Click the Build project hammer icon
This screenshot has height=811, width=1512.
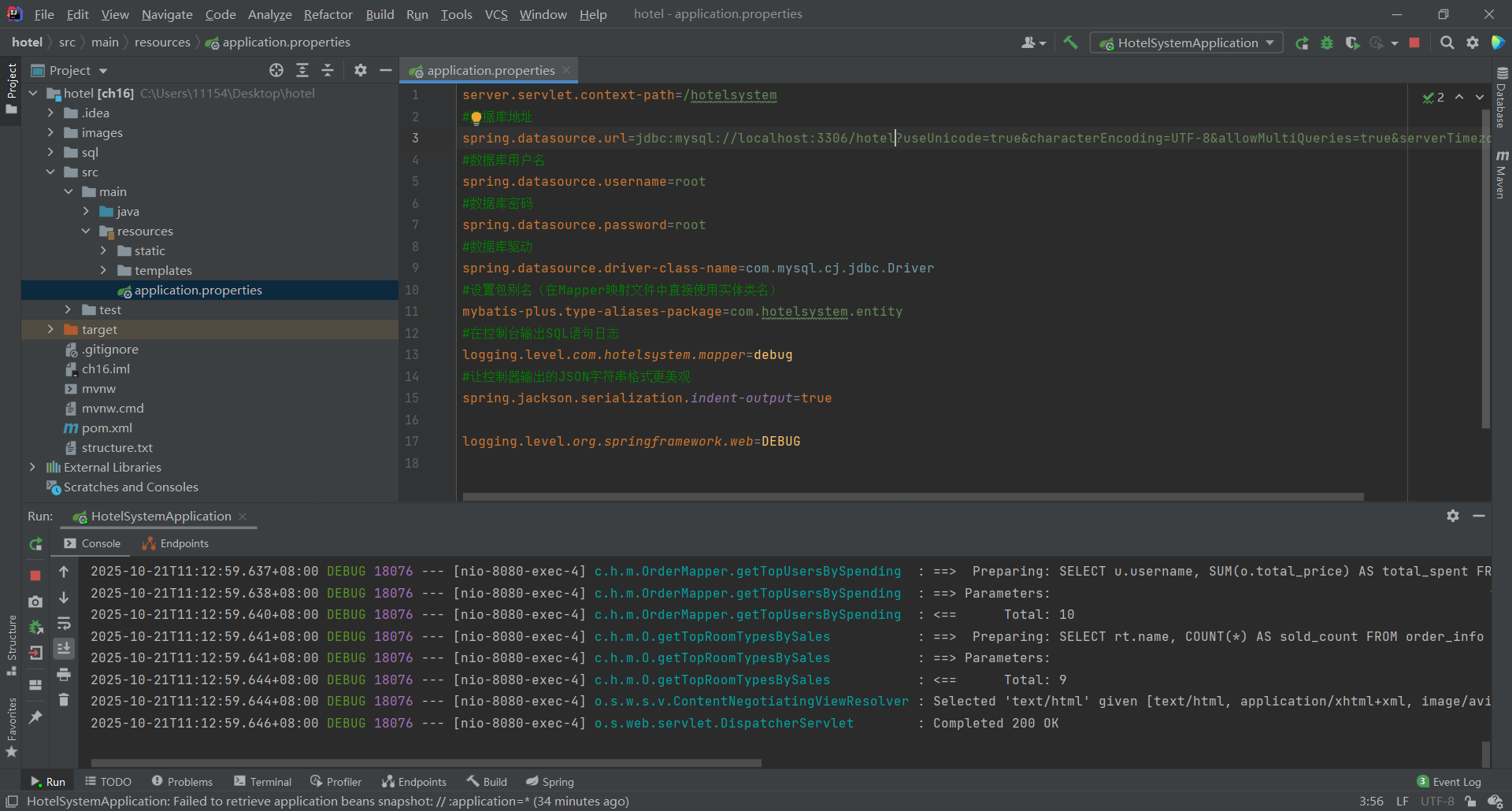(1070, 43)
